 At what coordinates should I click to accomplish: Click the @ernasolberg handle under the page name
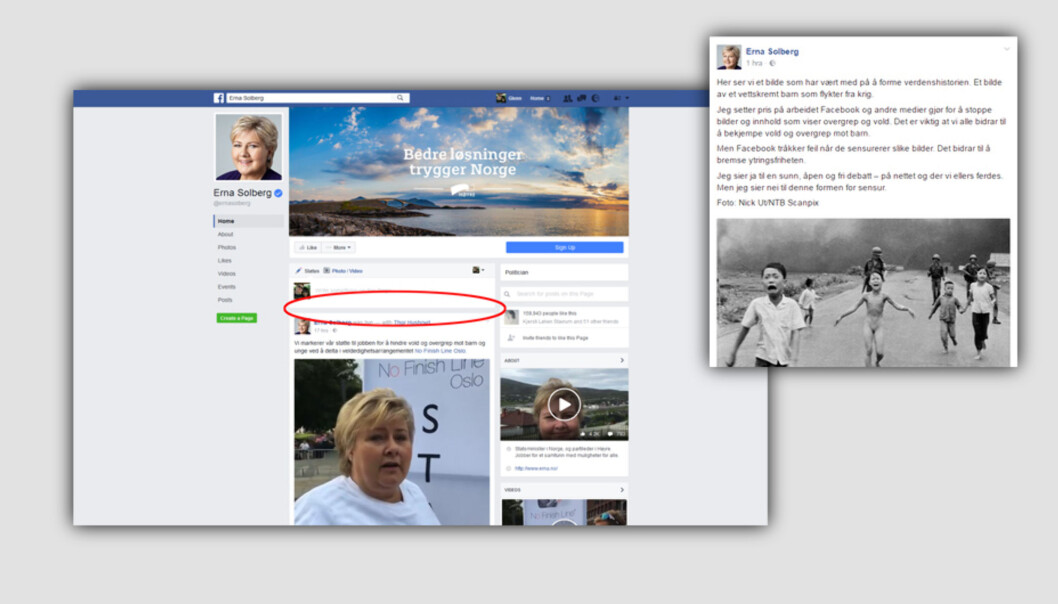click(231, 203)
